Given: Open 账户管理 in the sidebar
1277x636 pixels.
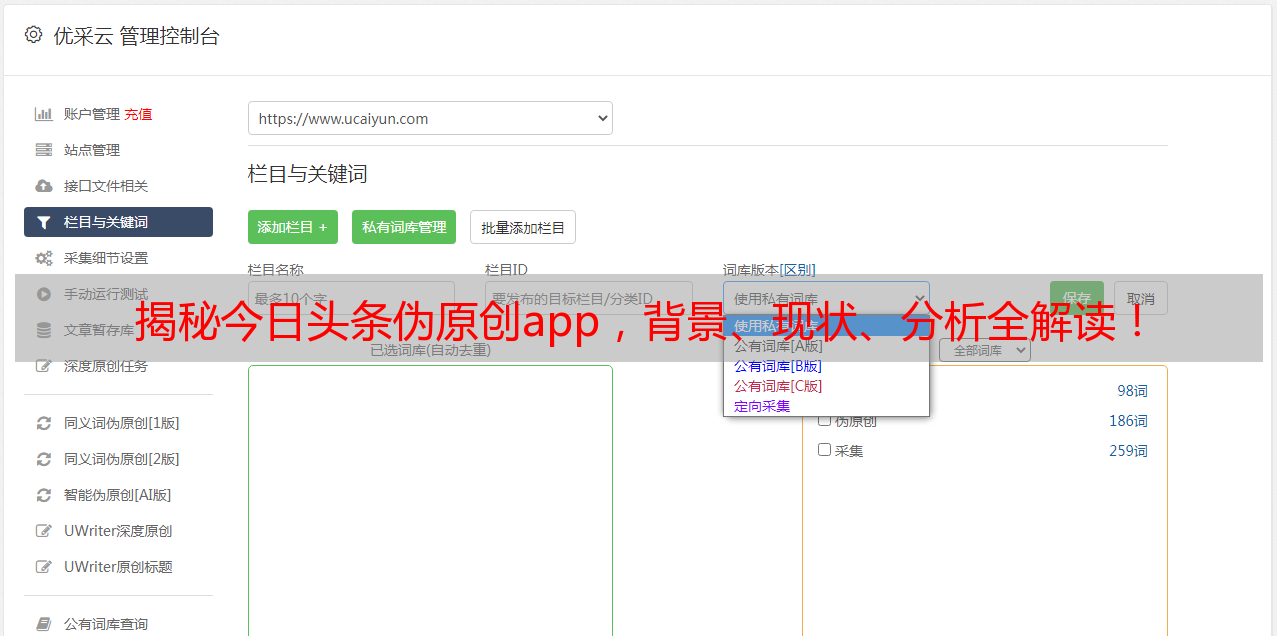Looking at the screenshot, I should tap(92, 114).
